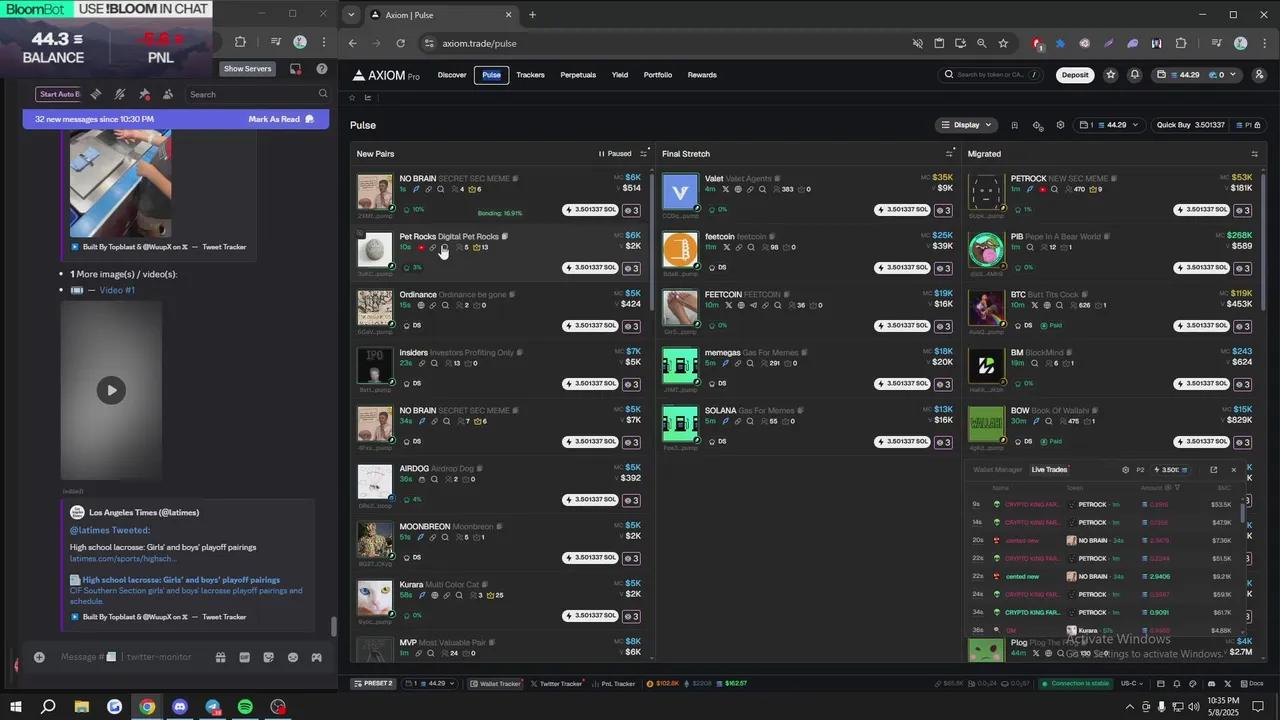The height and width of the screenshot is (720, 1280).
Task: Select the Pulse tab
Action: 491,75
